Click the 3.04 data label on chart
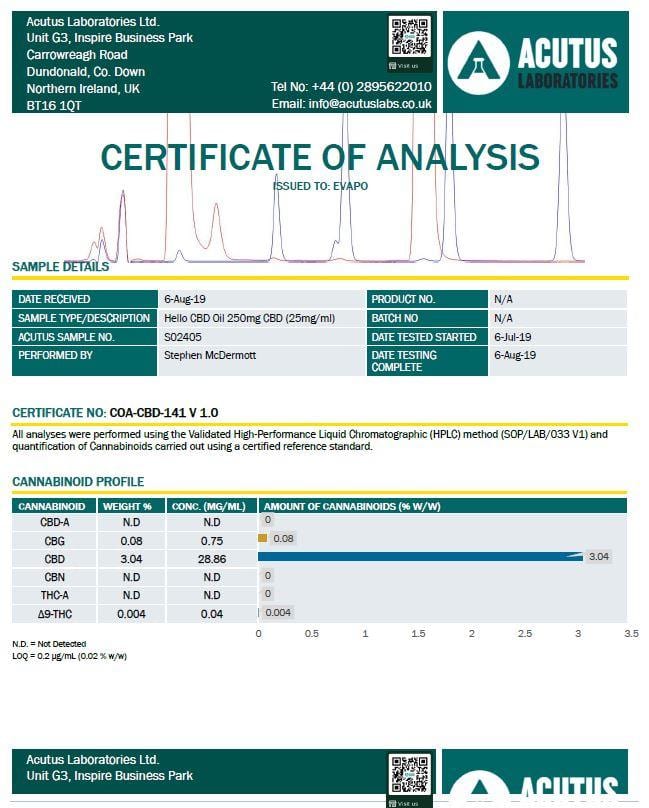Screen dimensions: 649x808 pyautogui.click(x=598, y=557)
